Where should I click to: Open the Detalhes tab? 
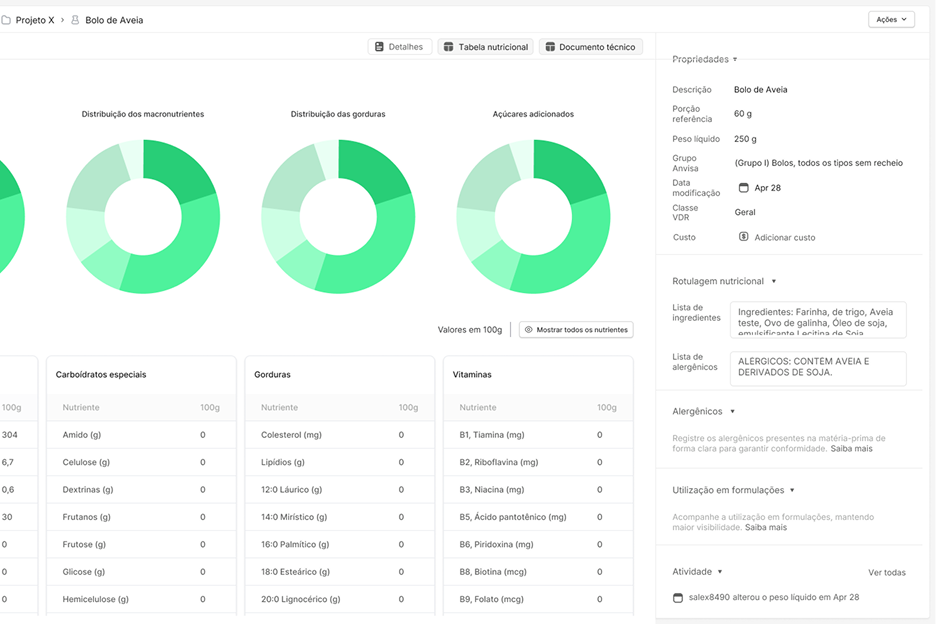pyautogui.click(x=400, y=47)
